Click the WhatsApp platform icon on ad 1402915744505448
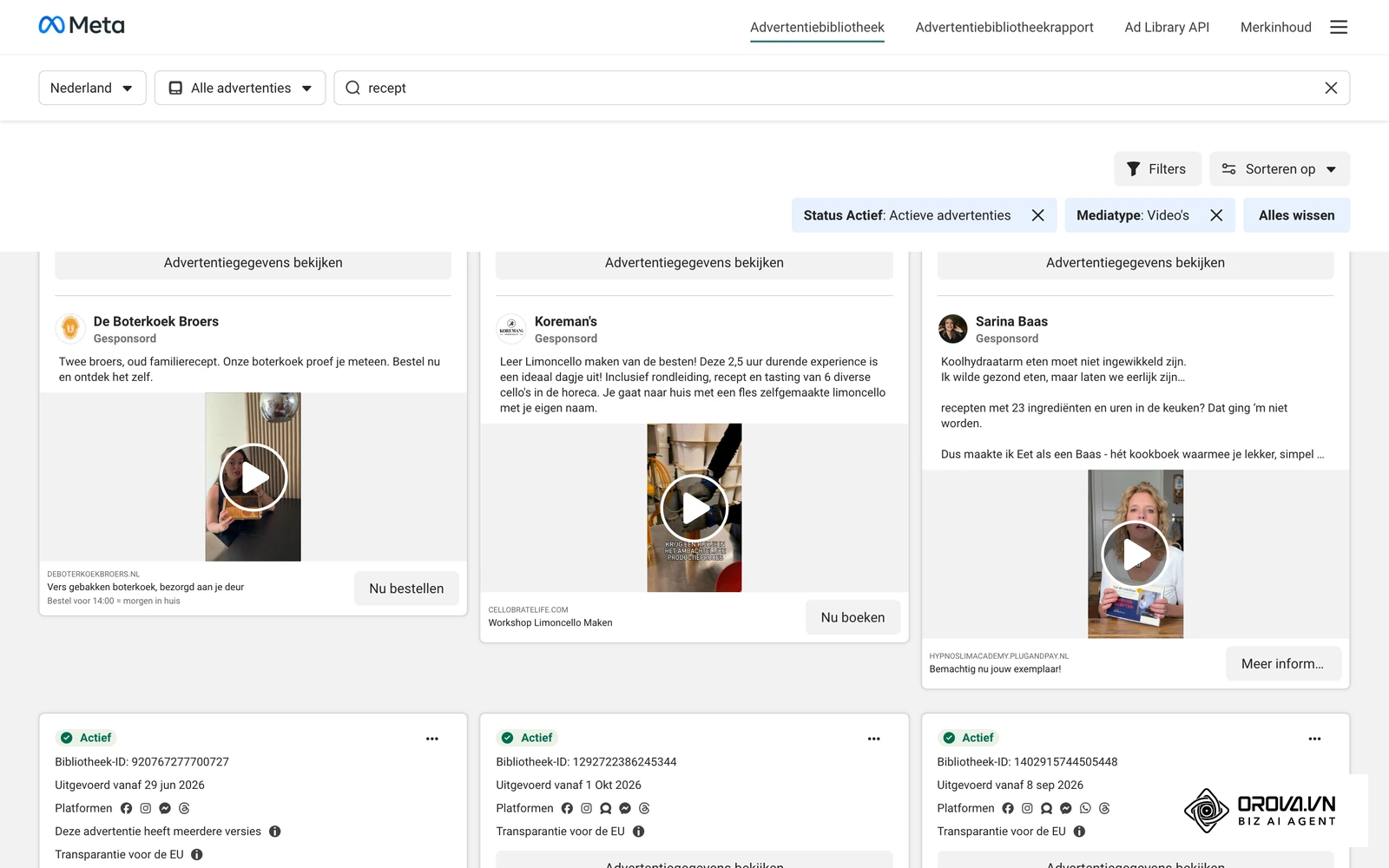 tap(1085, 808)
